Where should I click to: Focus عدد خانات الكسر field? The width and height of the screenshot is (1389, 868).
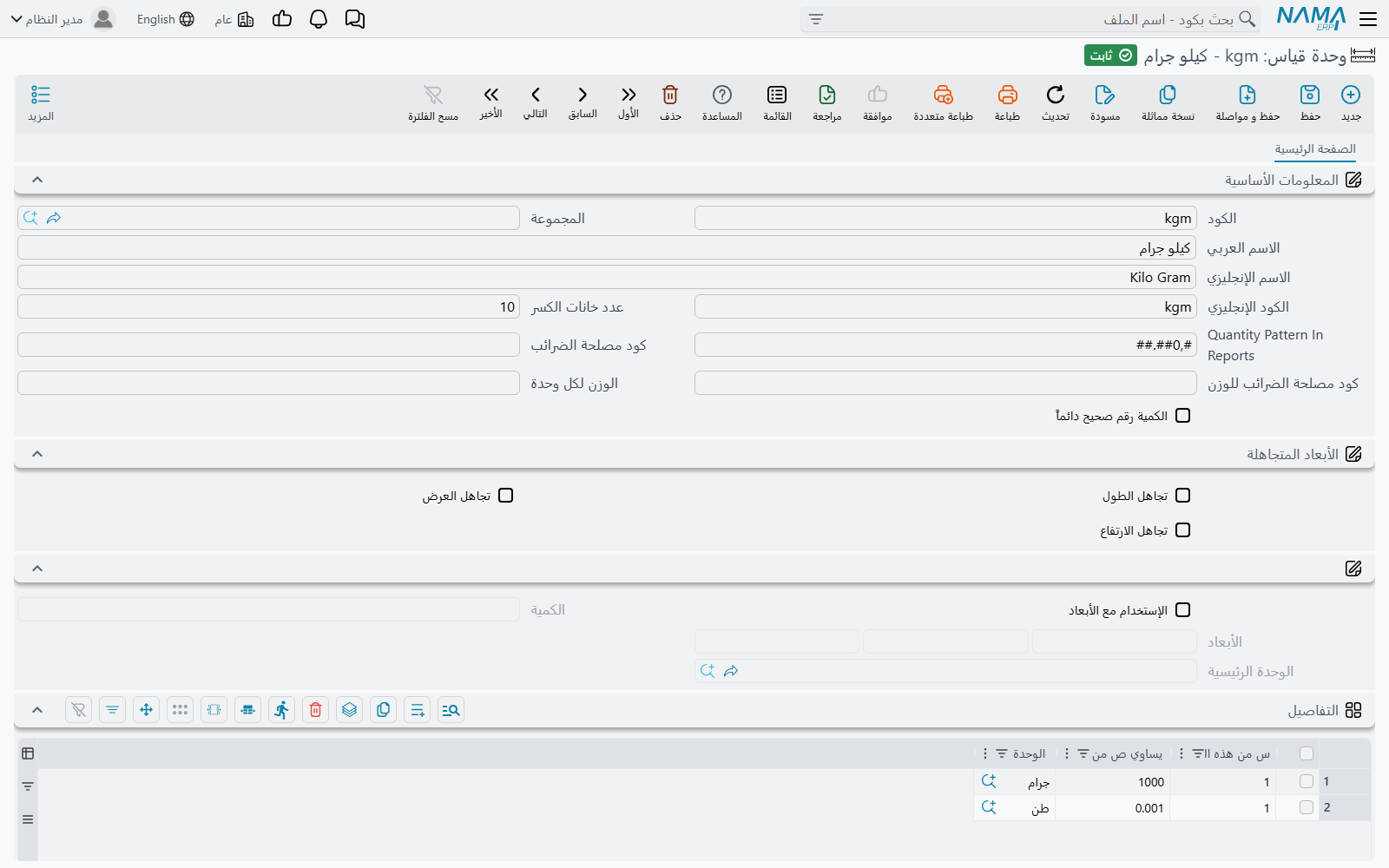click(x=268, y=306)
